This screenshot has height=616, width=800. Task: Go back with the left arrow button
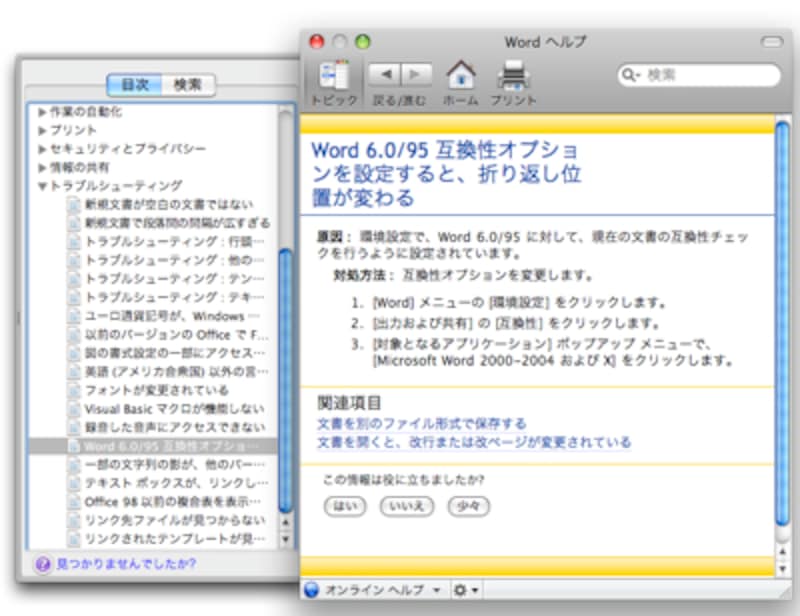click(x=385, y=75)
